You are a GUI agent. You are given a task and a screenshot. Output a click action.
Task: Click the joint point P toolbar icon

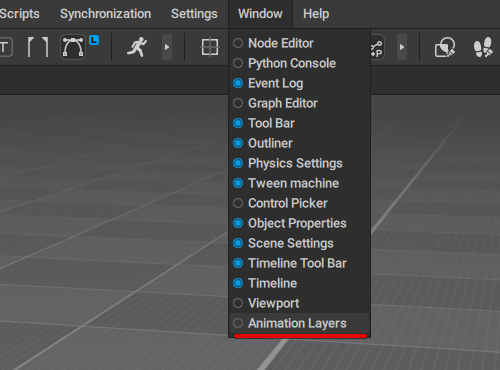pos(377,48)
